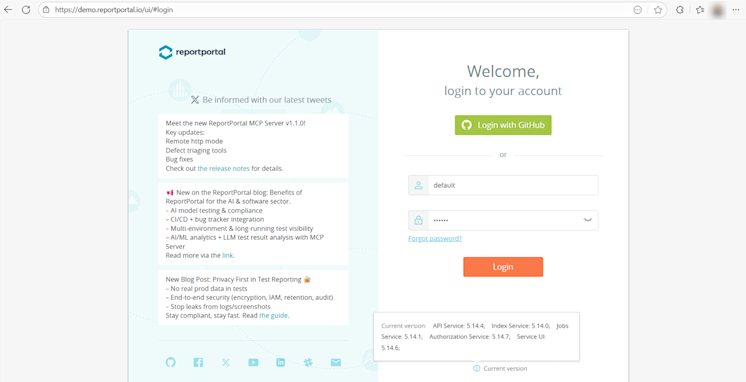The image size is (746, 382).
Task: Focus the password input field
Action: pyautogui.click(x=503, y=220)
